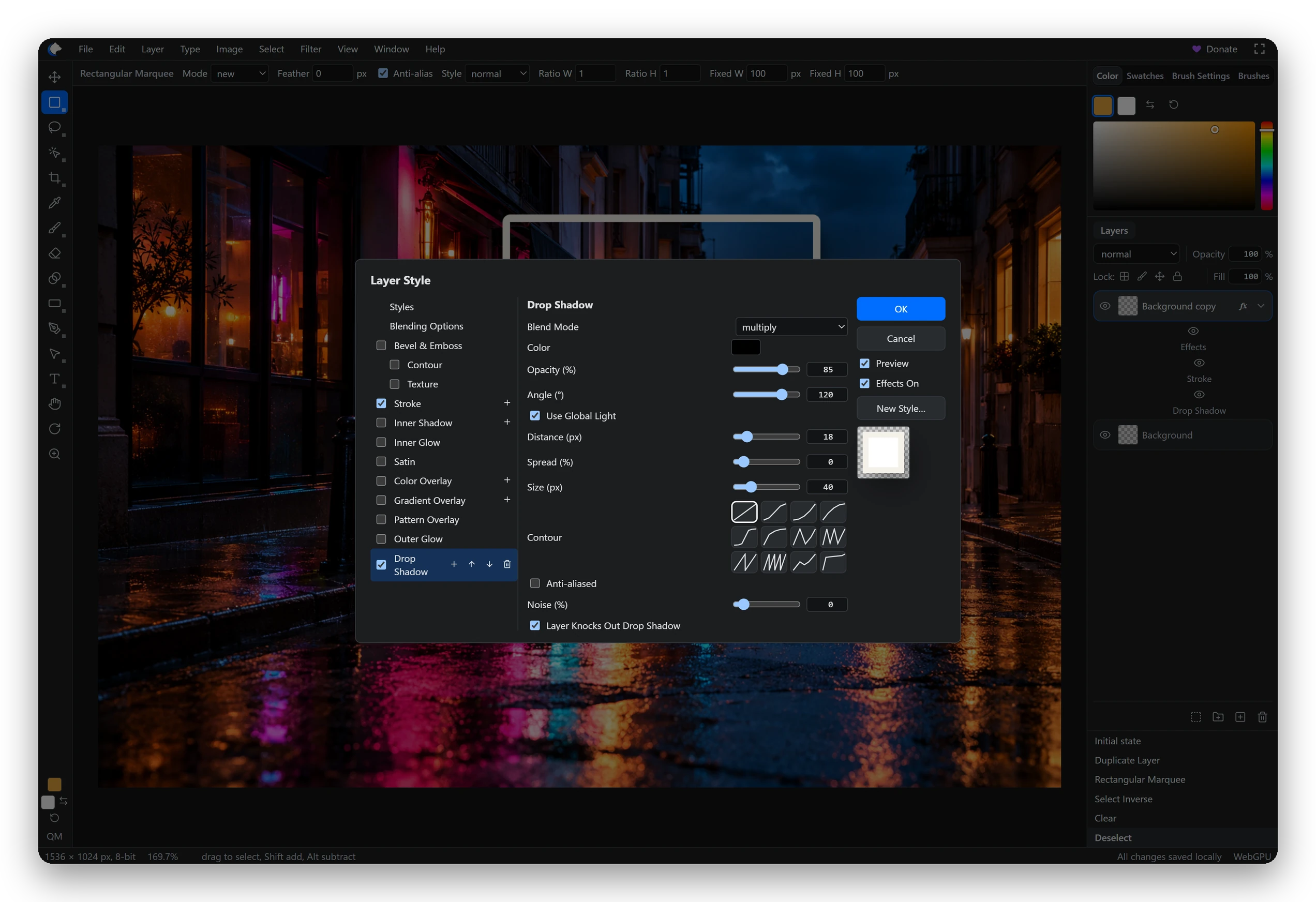
Task: Select the Zoom tool
Action: [x=55, y=454]
